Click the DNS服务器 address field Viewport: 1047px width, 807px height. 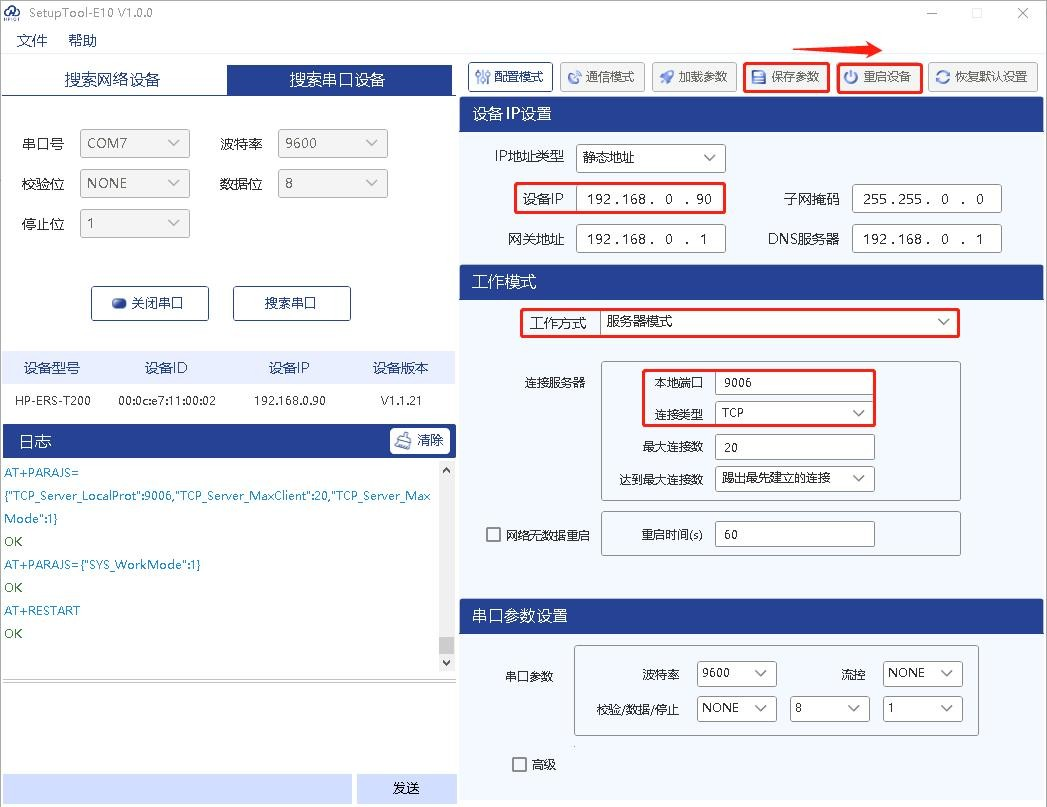click(x=926, y=239)
